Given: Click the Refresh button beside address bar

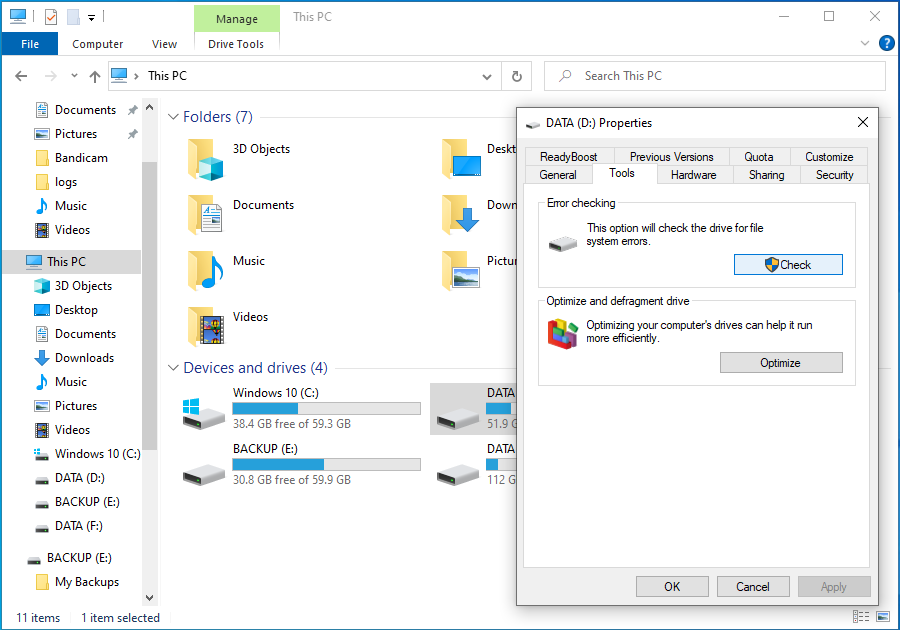Looking at the screenshot, I should 516,76.
